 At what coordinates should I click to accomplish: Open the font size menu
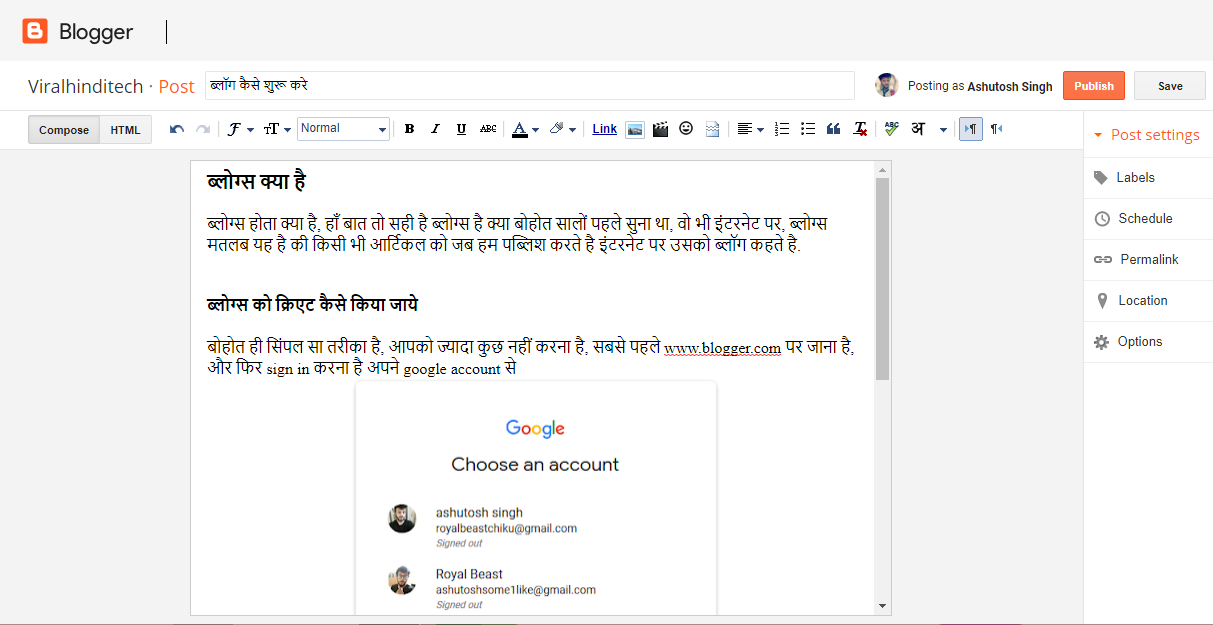277,129
